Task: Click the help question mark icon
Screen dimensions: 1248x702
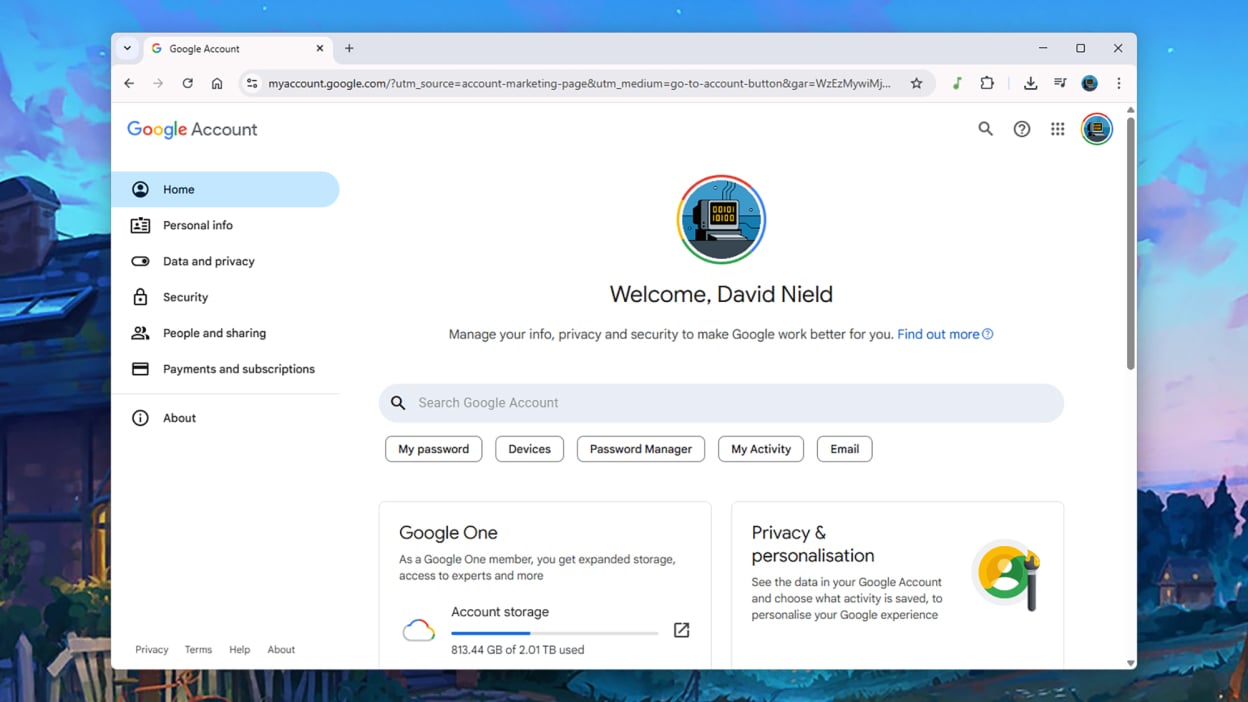Action: coord(1021,129)
